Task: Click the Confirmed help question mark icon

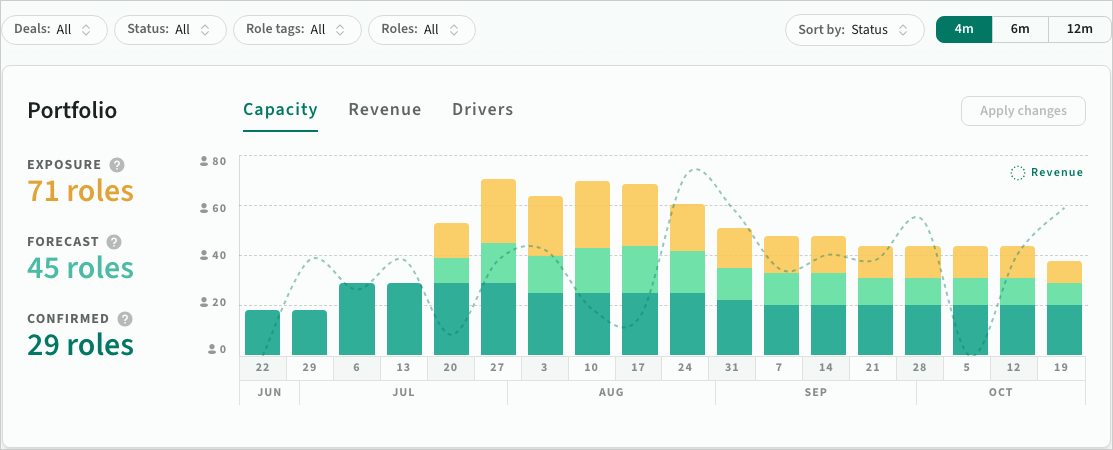Action: point(124,319)
